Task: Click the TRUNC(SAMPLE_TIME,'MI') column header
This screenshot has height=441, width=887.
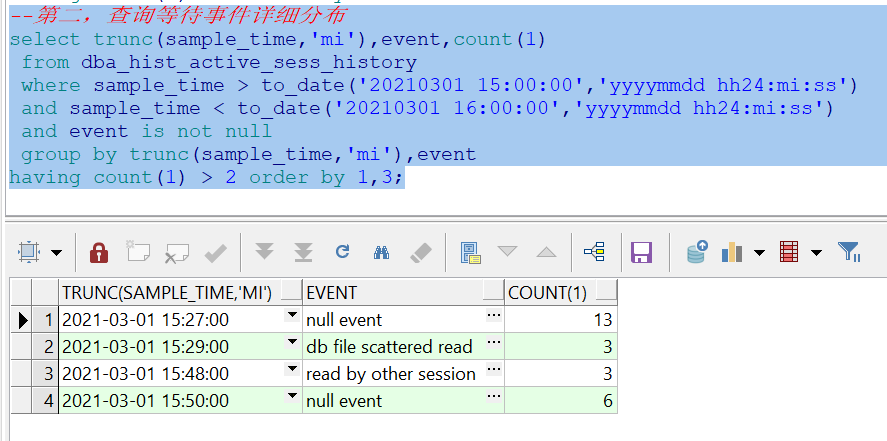Action: tap(180, 292)
